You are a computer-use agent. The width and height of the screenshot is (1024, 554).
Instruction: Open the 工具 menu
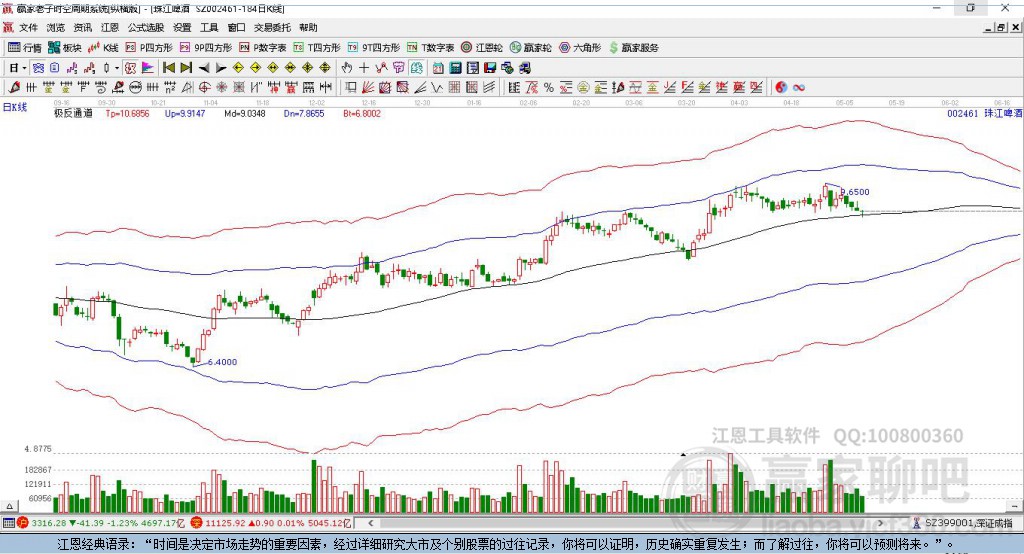click(209, 27)
